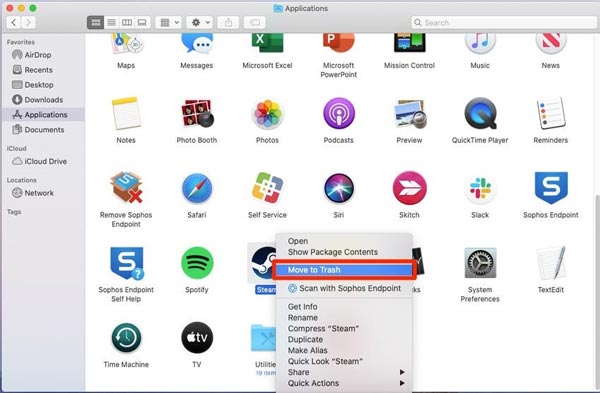Viewport: 600px width, 393px height.
Task: Choose Scan with Sophos Endpoint
Action: pos(344,288)
